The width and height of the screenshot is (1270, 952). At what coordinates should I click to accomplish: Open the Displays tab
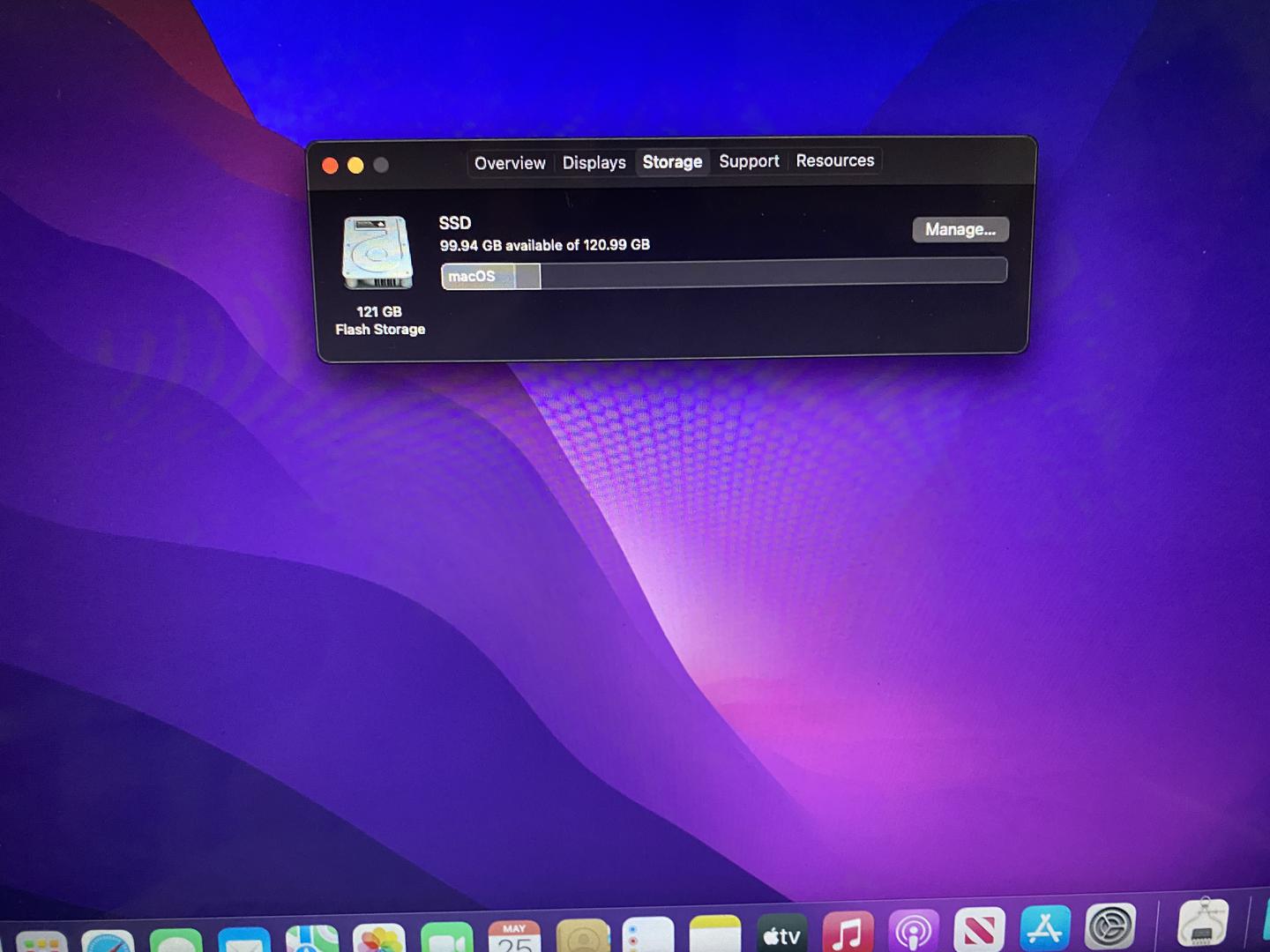(x=594, y=163)
